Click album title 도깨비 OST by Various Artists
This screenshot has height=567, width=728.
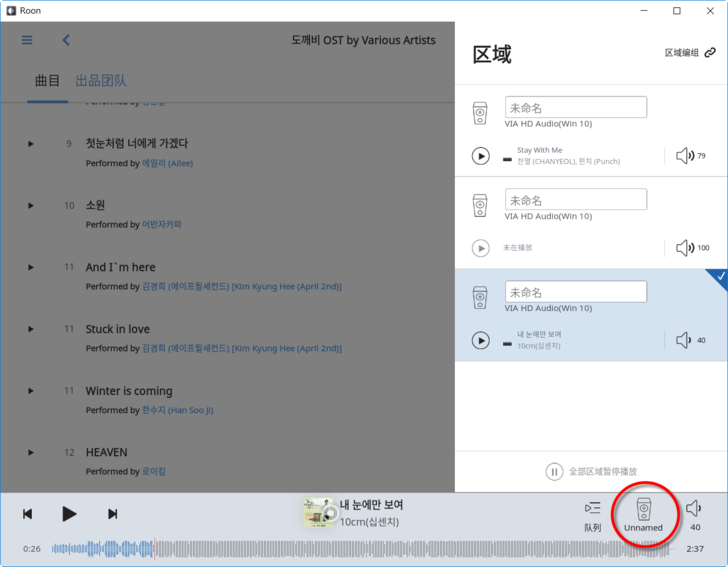(364, 40)
